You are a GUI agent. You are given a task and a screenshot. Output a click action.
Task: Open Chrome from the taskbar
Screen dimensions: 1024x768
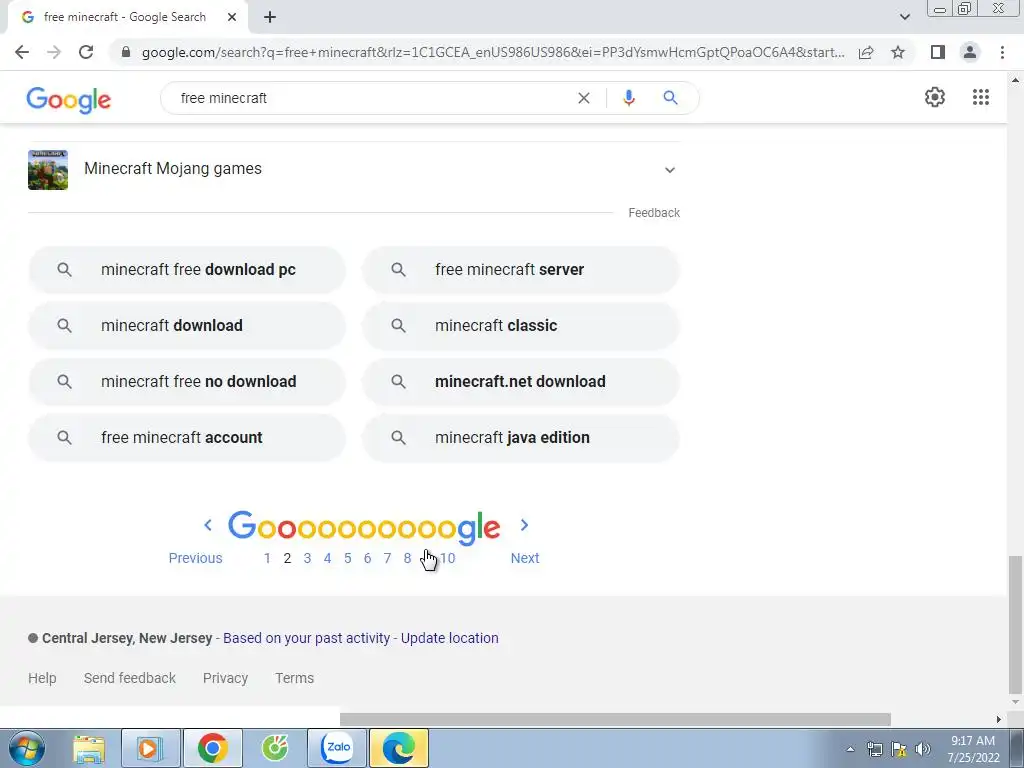[213, 748]
